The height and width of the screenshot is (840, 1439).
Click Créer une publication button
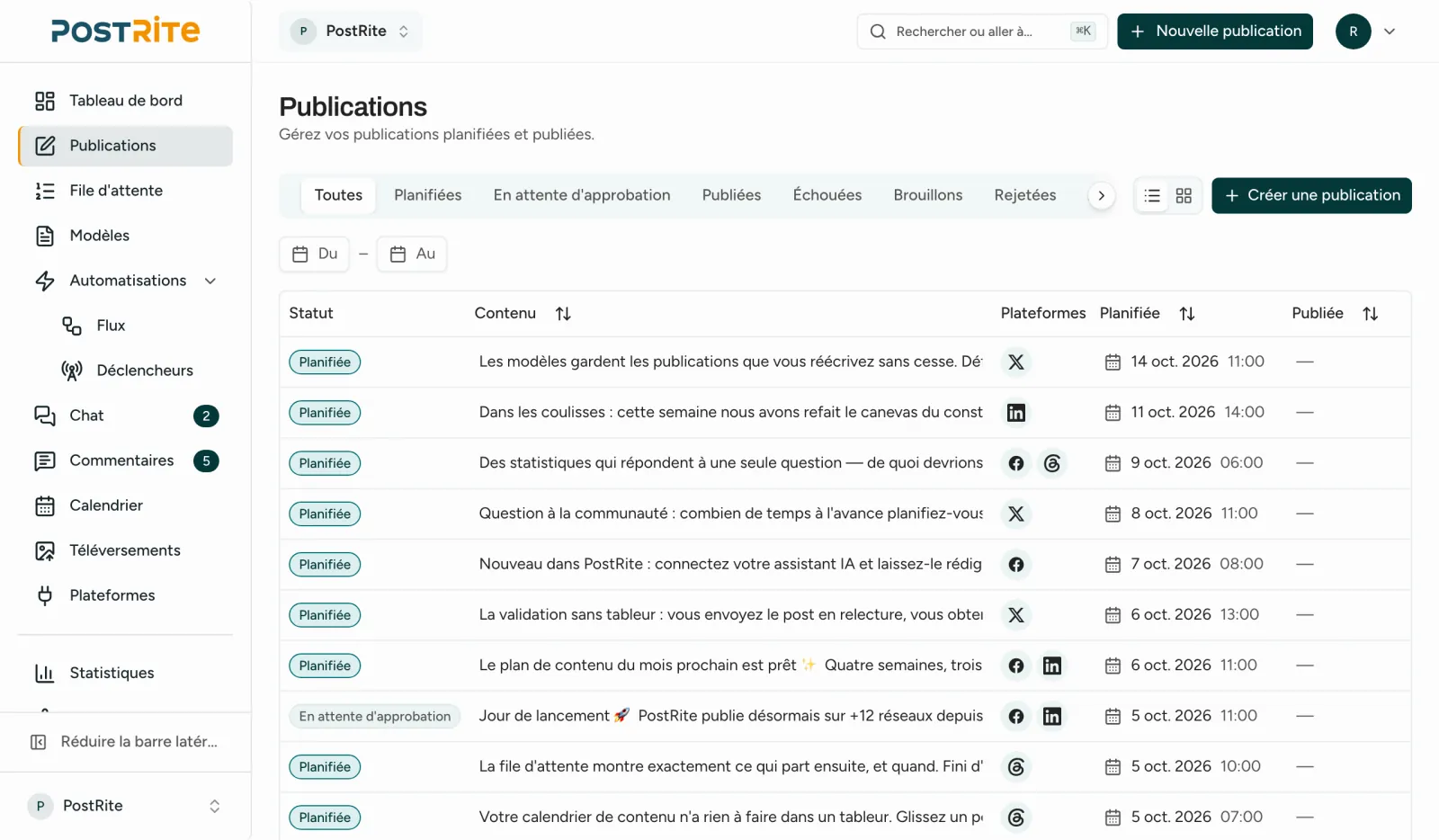click(x=1311, y=196)
